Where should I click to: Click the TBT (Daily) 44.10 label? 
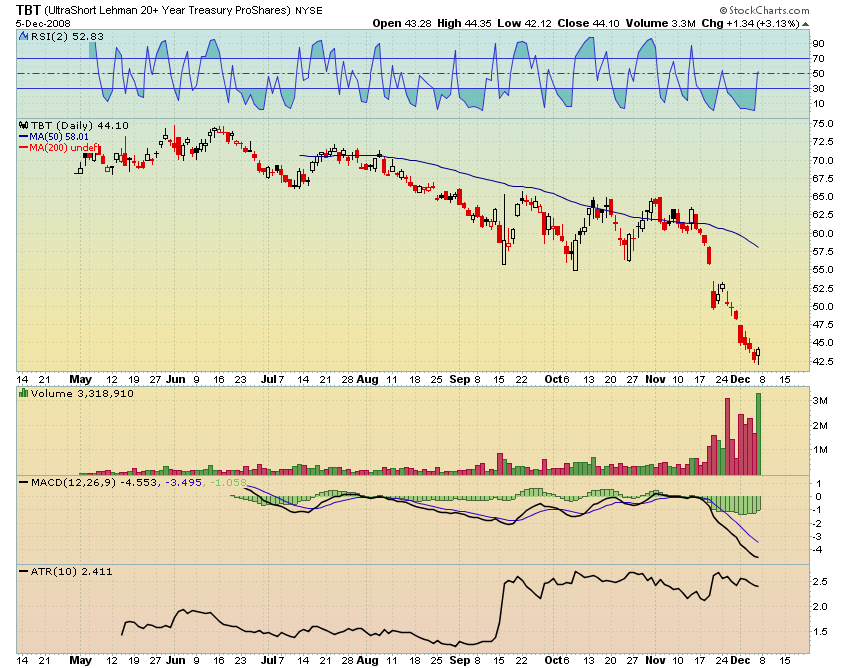(80, 125)
